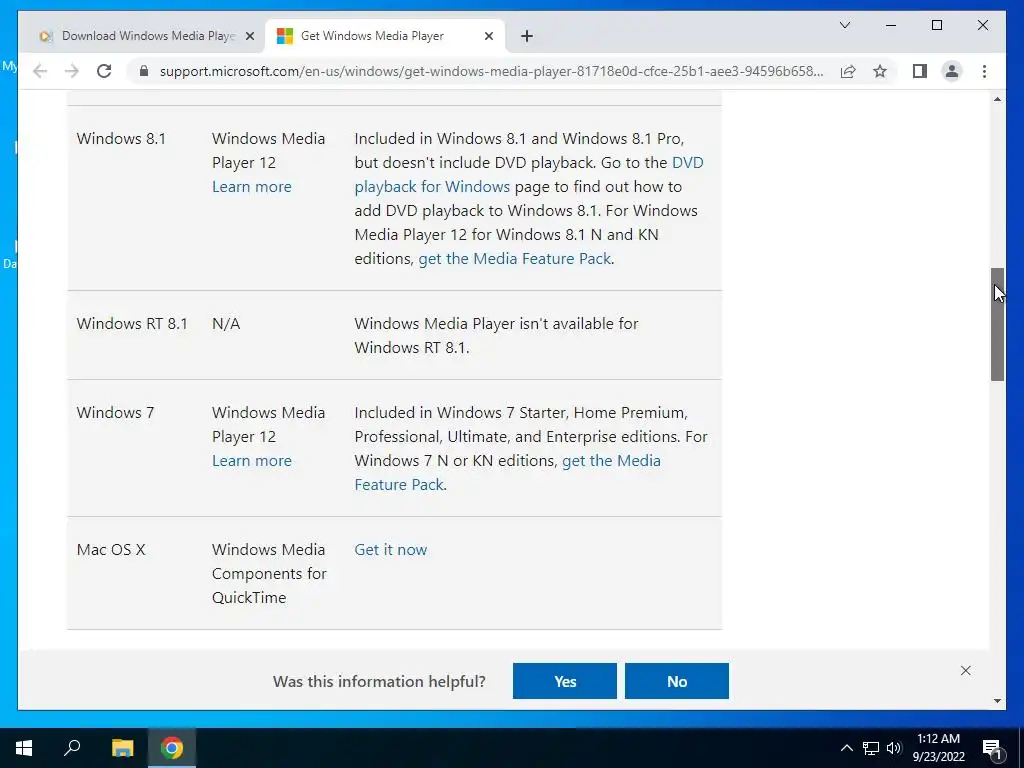
Task: View site information padlock icon
Action: click(x=144, y=71)
